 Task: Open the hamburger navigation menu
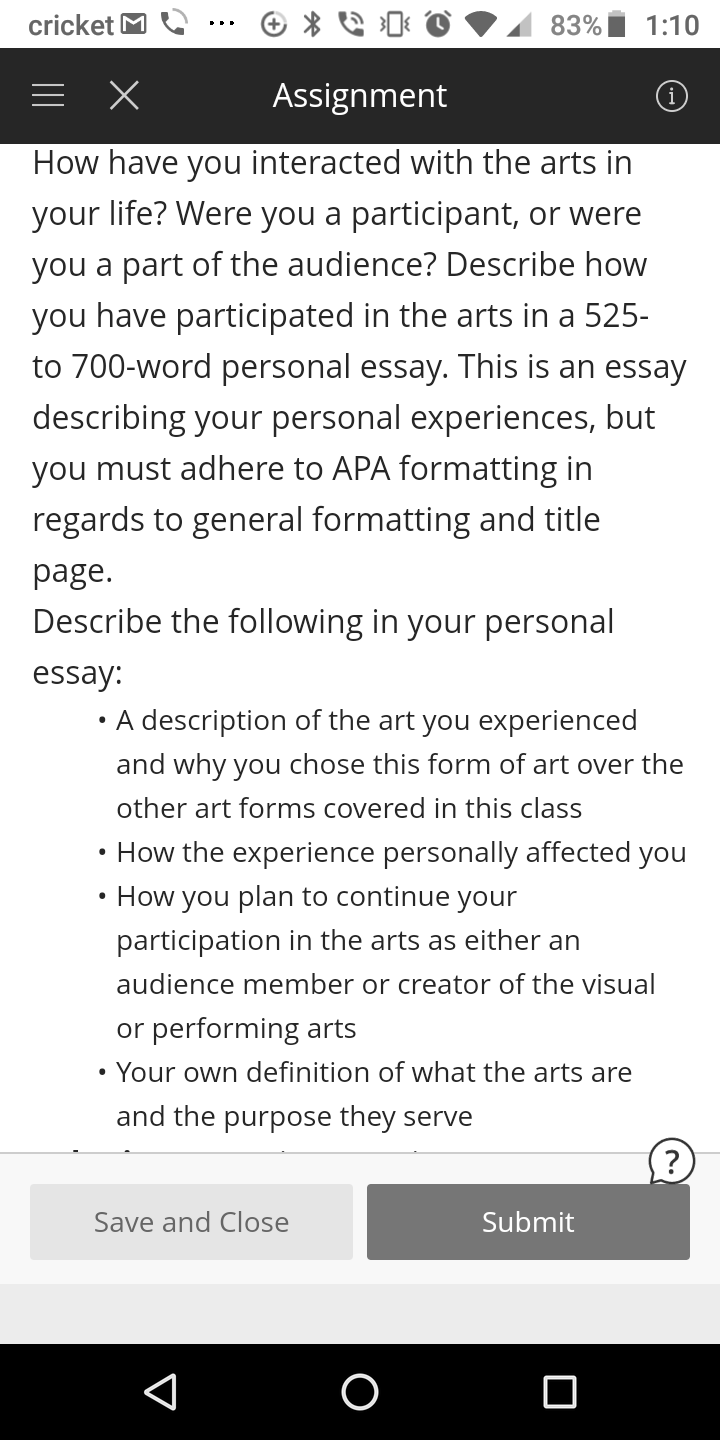pos(48,96)
